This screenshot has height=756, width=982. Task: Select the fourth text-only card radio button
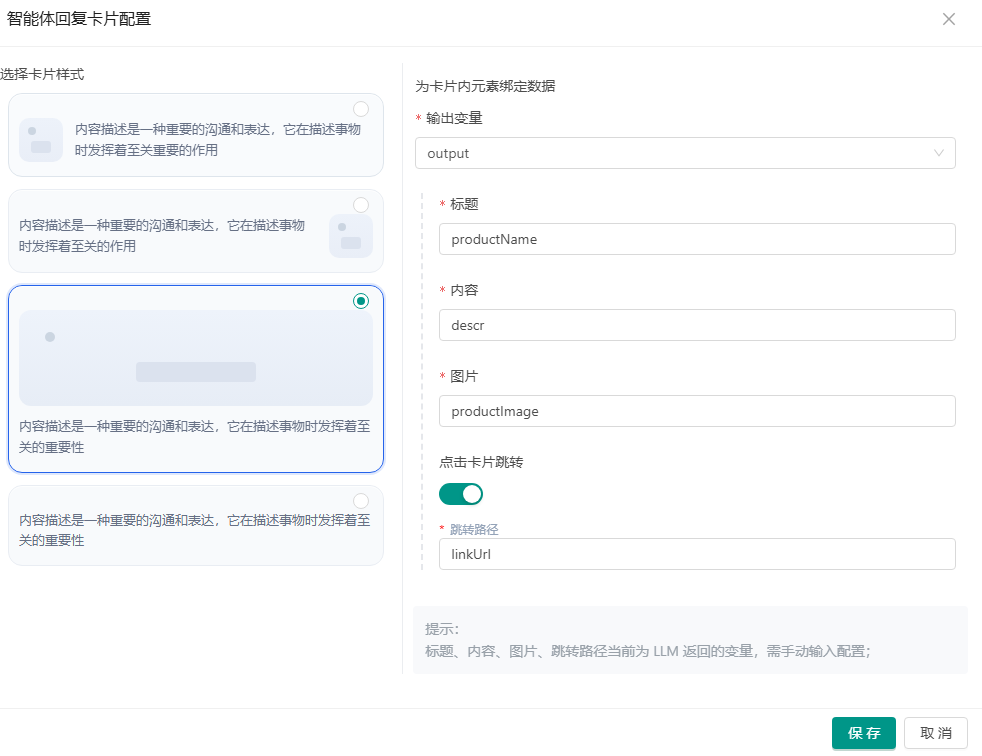(x=361, y=501)
